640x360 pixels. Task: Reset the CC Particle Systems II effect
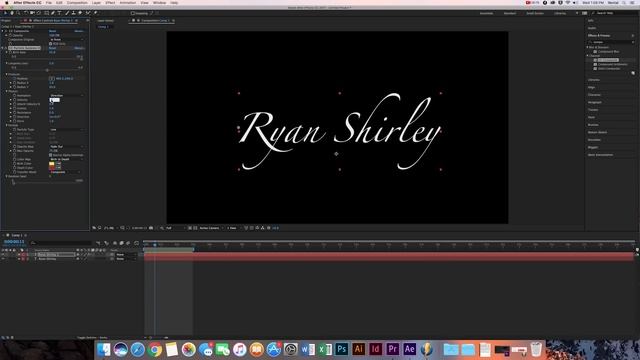click(x=53, y=48)
